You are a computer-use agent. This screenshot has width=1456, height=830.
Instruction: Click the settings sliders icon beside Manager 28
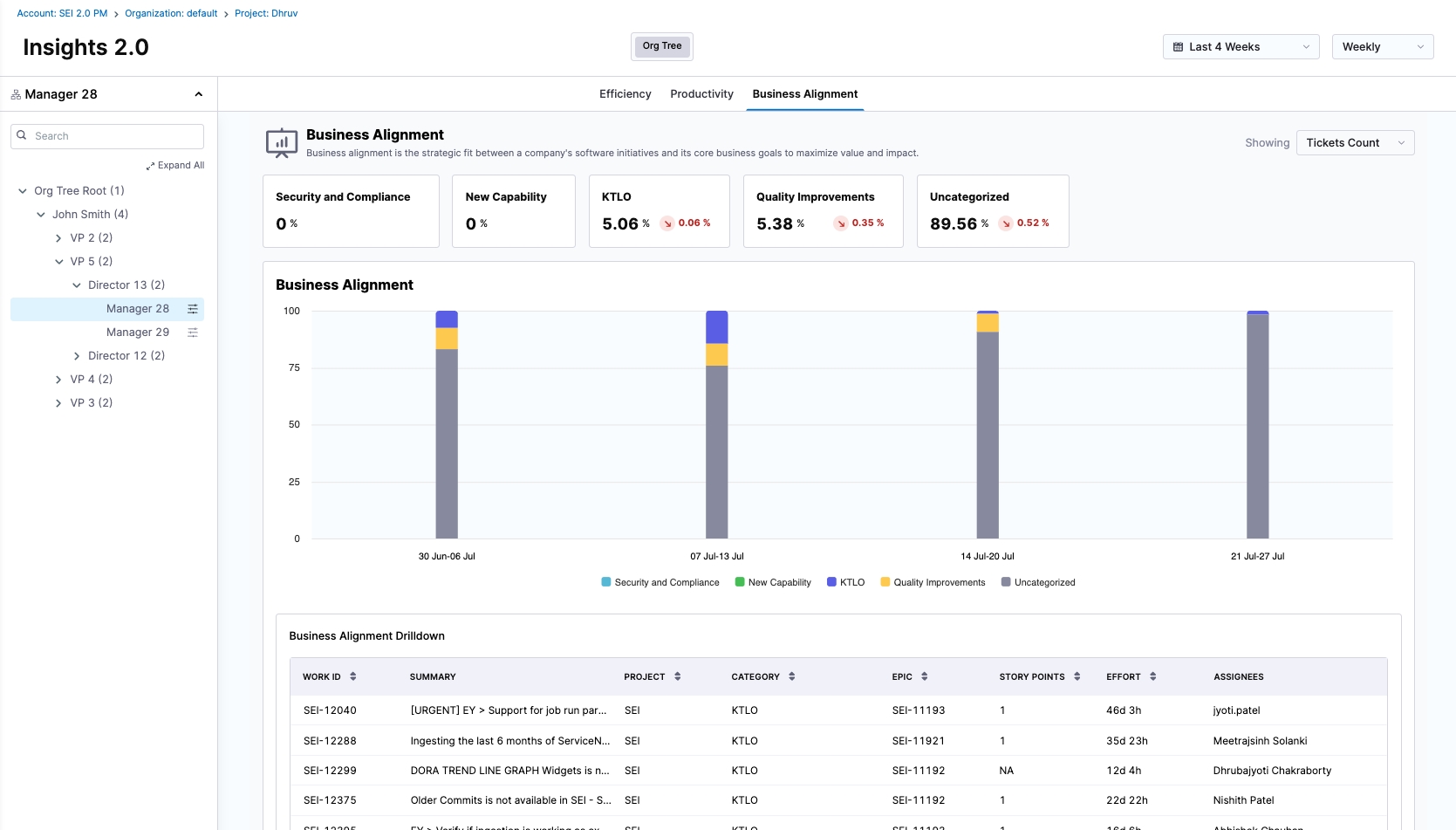tap(193, 309)
